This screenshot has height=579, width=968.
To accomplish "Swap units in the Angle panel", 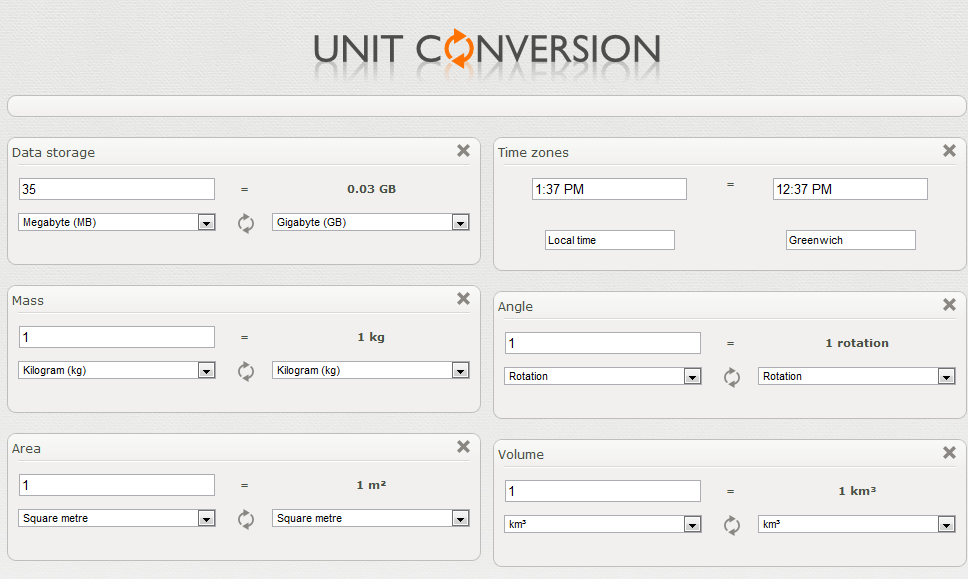I will pos(732,377).
